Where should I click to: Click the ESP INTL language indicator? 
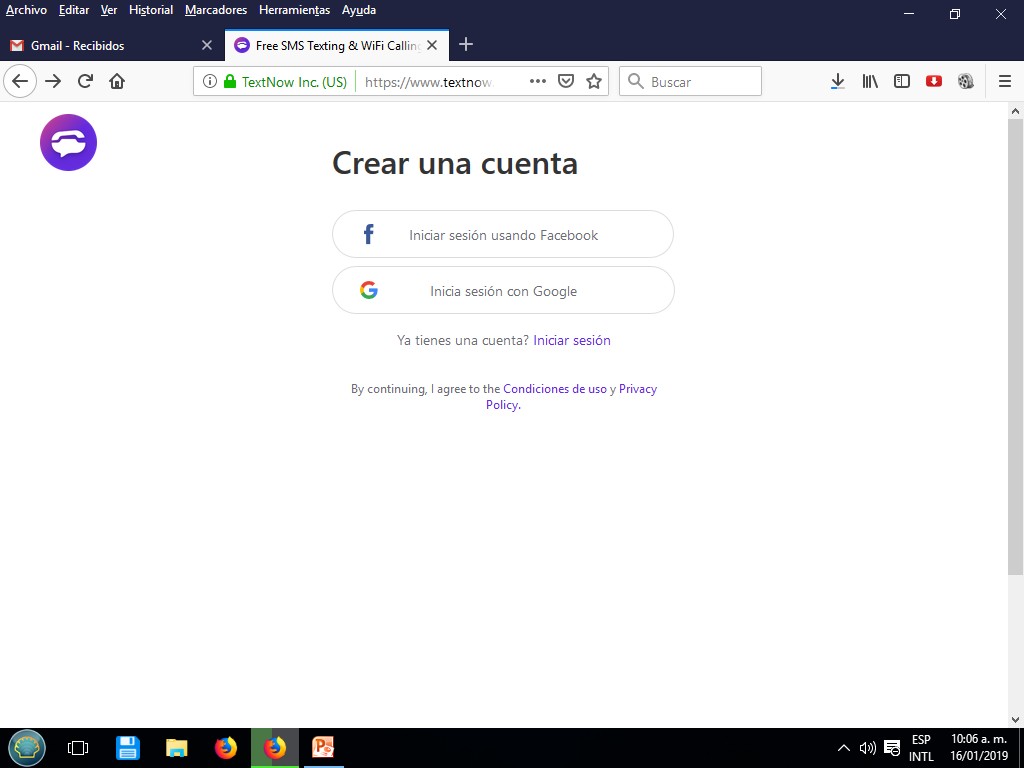point(921,748)
